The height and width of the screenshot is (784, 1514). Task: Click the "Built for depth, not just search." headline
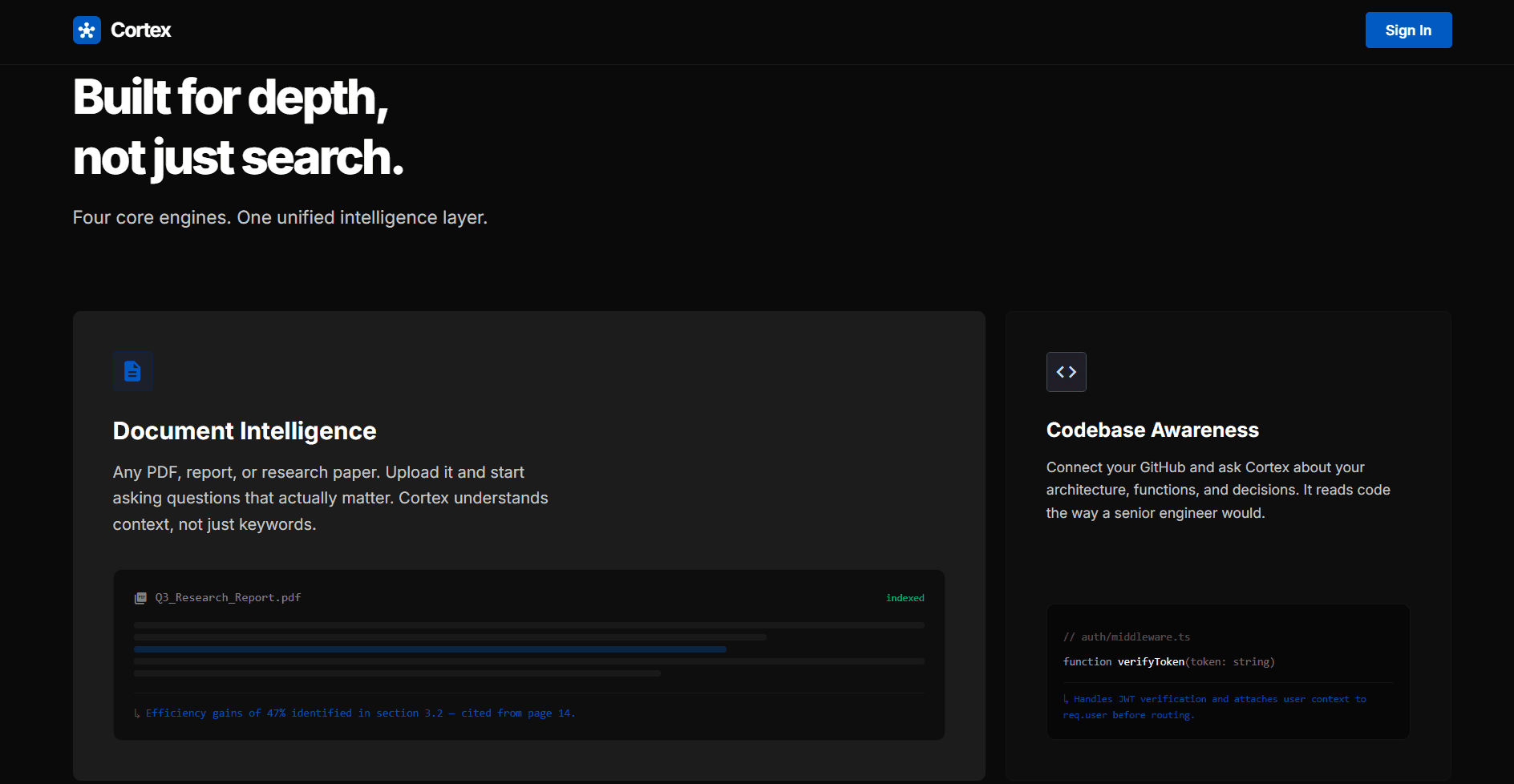pyautogui.click(x=238, y=127)
